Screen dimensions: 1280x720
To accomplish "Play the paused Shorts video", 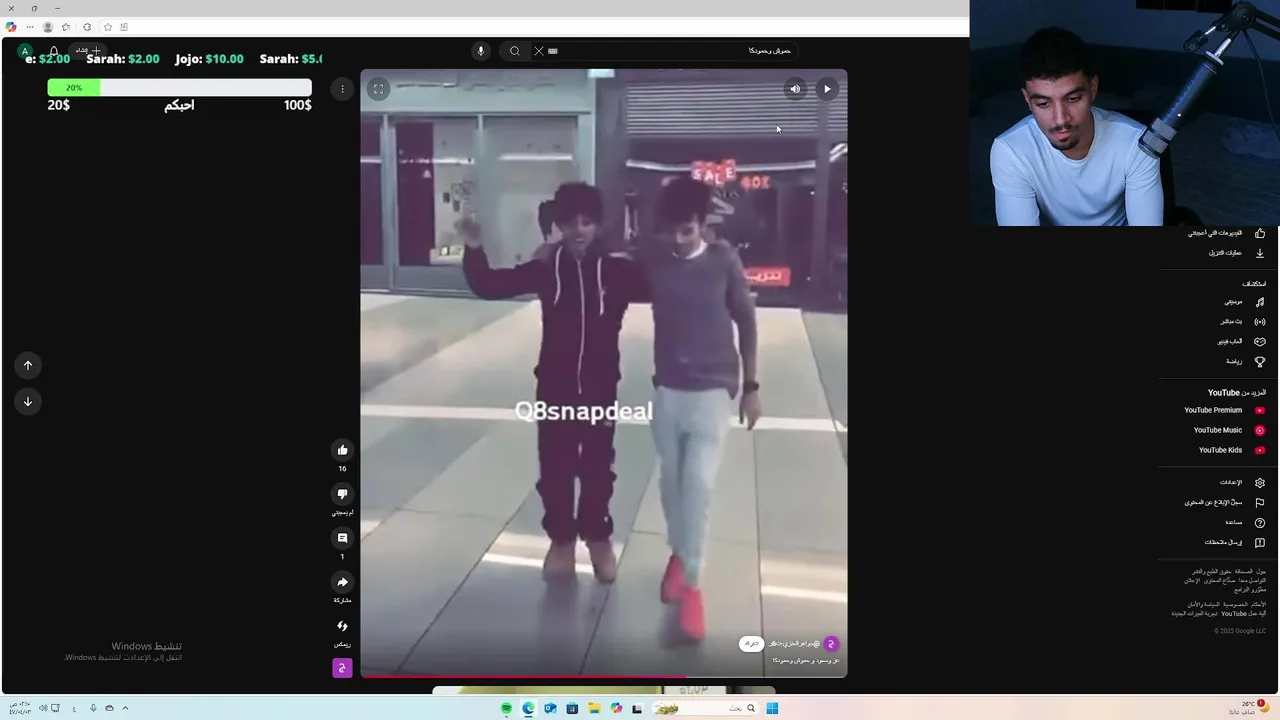I will click(x=827, y=89).
